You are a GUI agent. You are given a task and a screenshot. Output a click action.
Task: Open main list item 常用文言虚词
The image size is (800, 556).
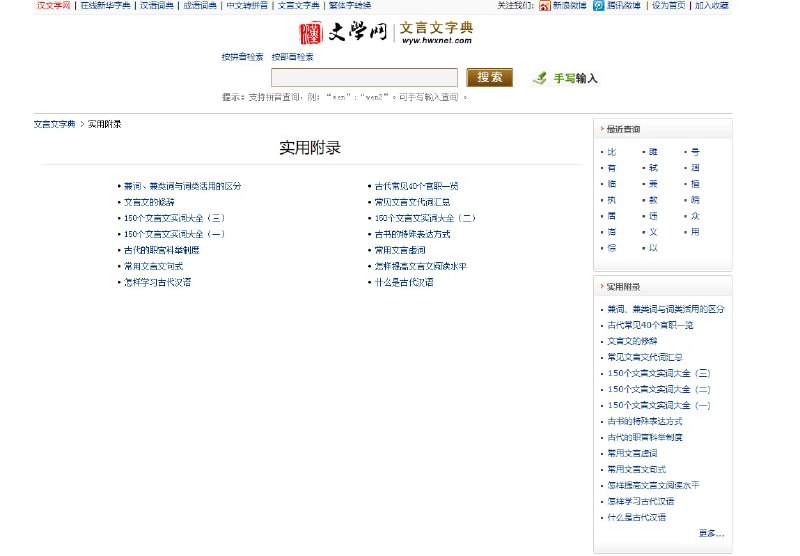(x=400, y=250)
